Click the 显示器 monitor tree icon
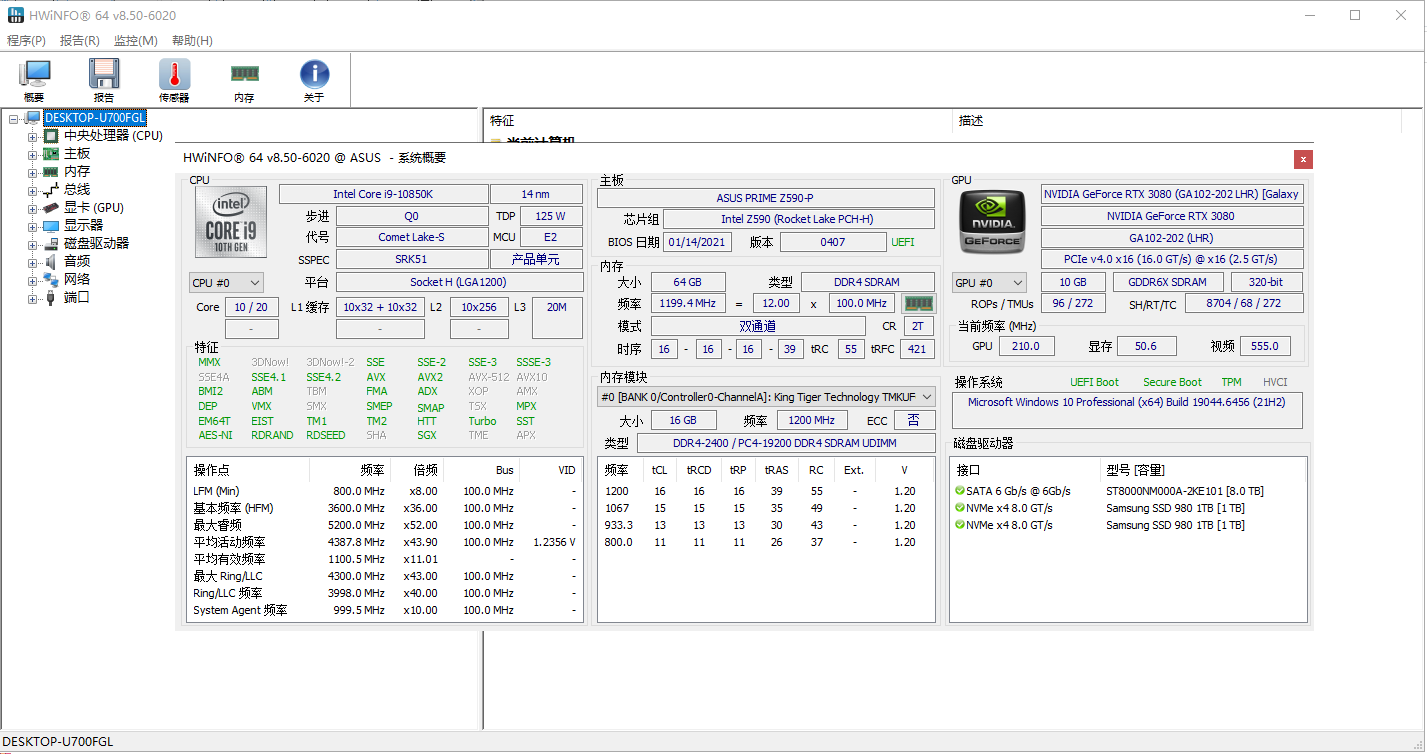Image resolution: width=1427 pixels, height=754 pixels. click(x=51, y=226)
